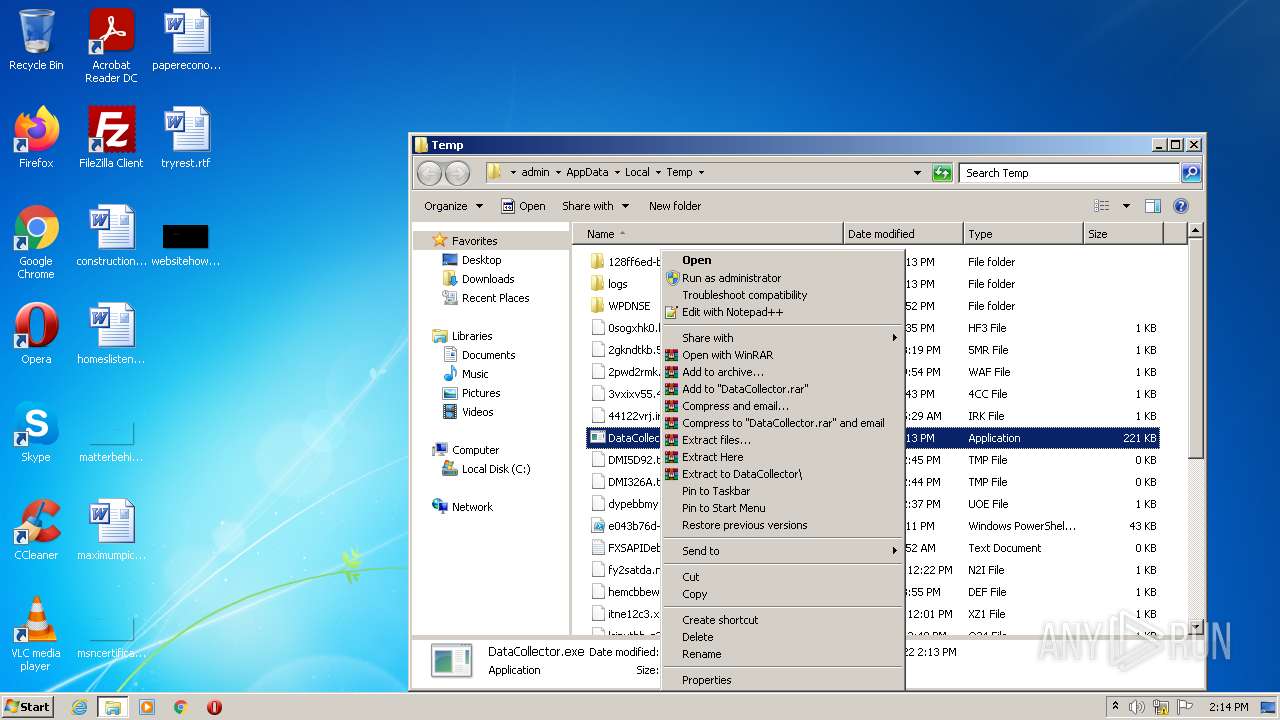Open the Recycle Bin desktop icon
The height and width of the screenshot is (720, 1280).
pyautogui.click(x=36, y=40)
